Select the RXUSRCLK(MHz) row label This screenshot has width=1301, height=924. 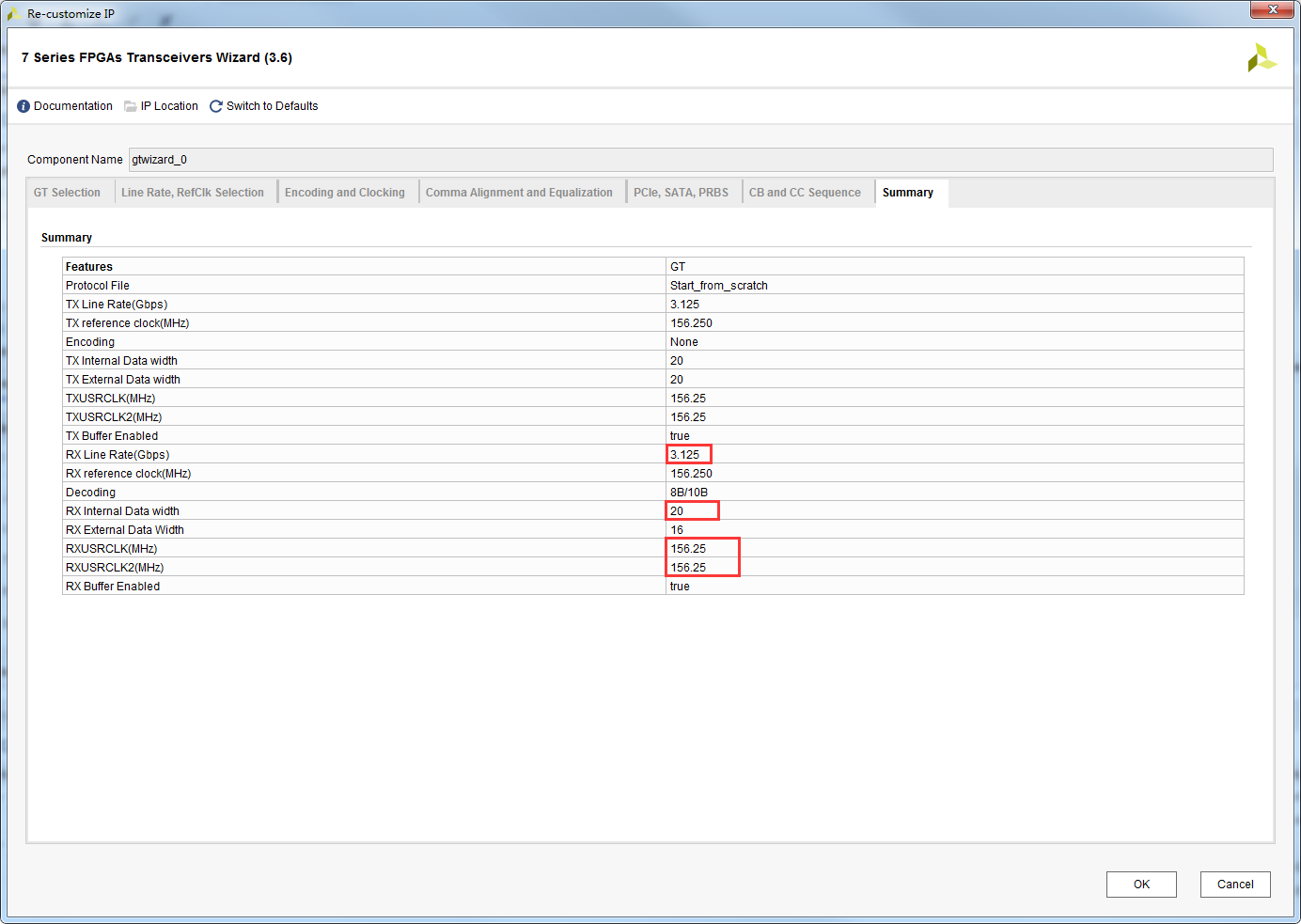coord(111,549)
